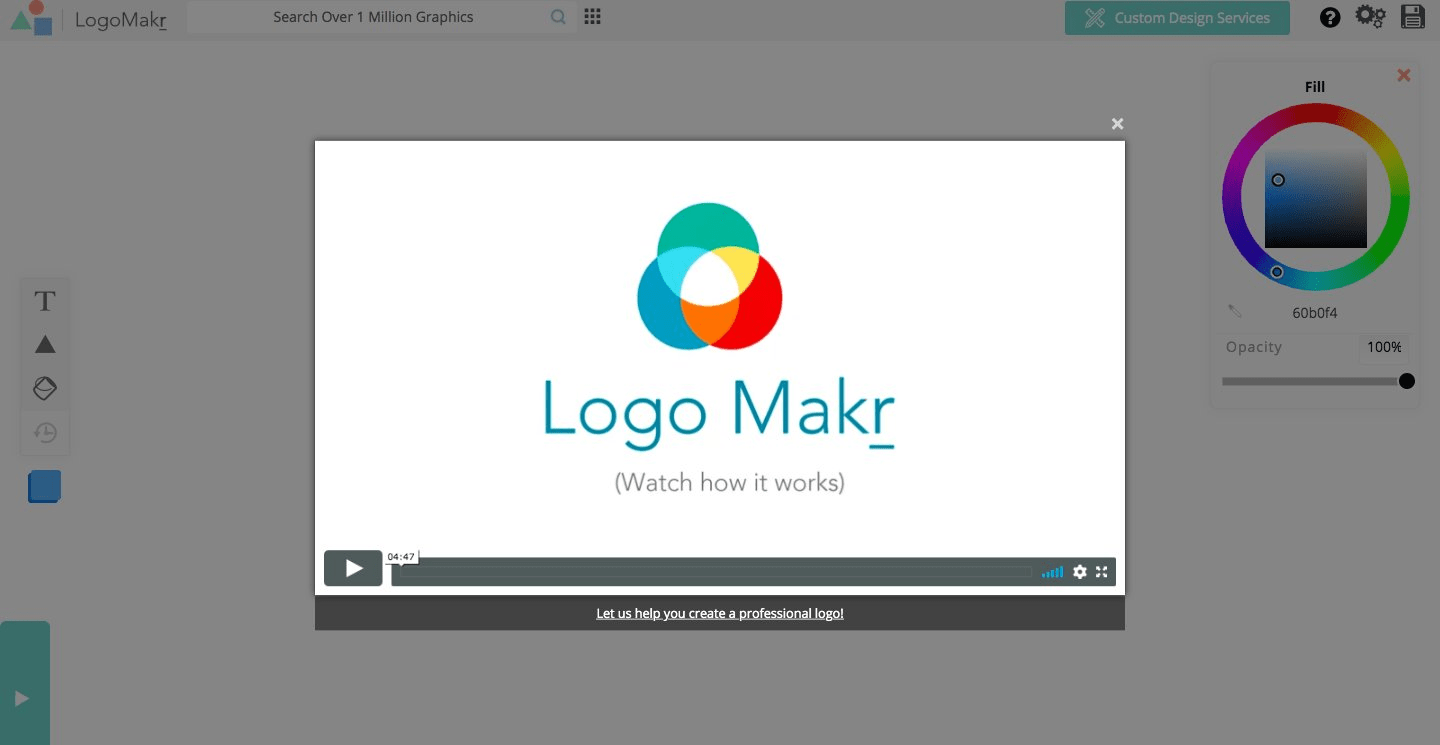Save the logo using the floppy disk icon
The image size is (1440, 745).
[1412, 17]
